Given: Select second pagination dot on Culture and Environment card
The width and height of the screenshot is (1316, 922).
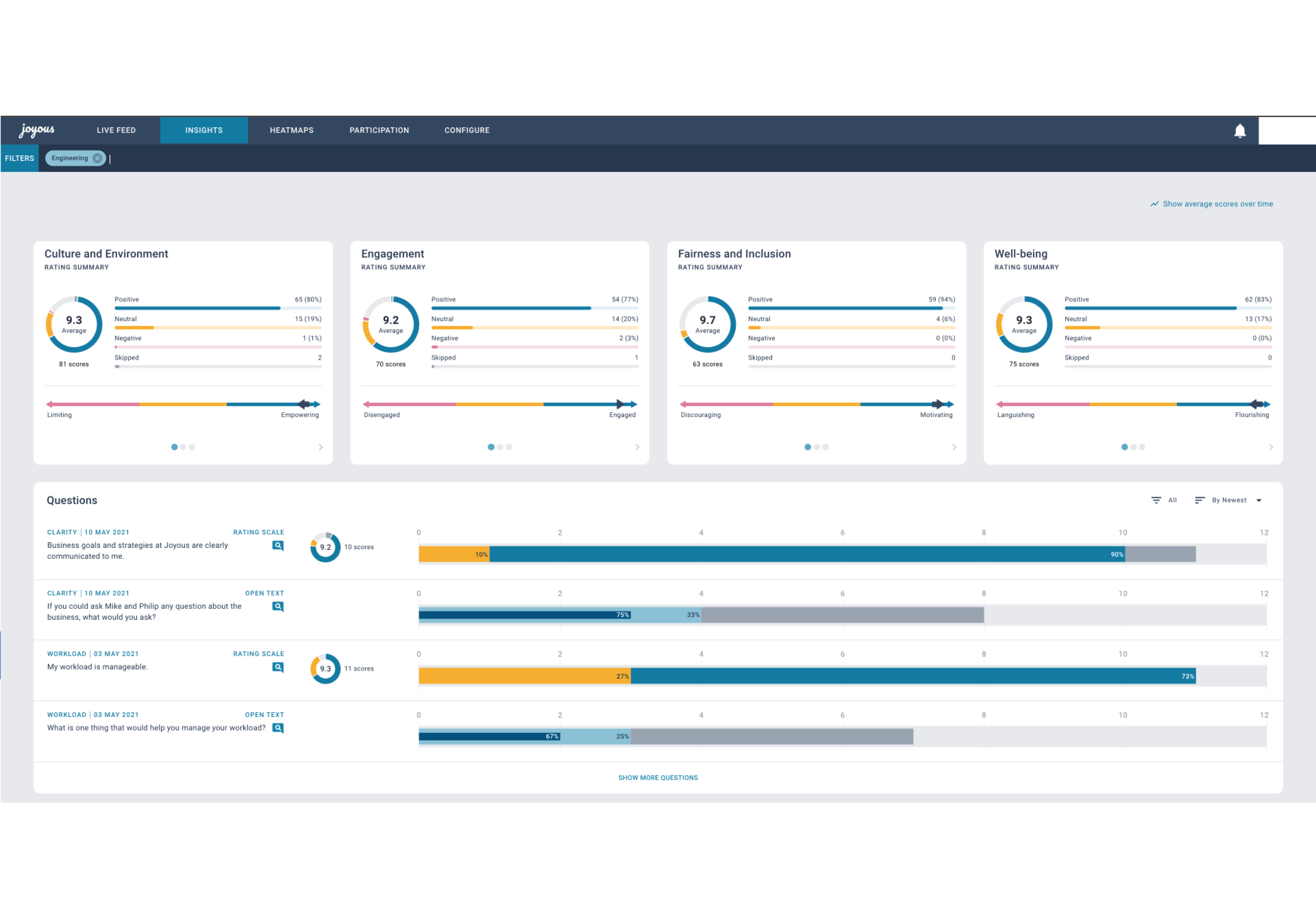Looking at the screenshot, I should pos(183,447).
